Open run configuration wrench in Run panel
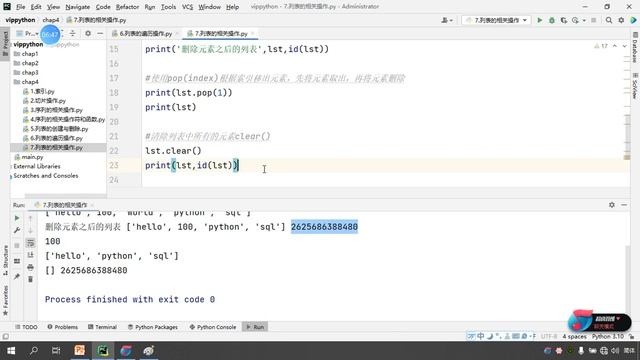This screenshot has width=640, height=360. 17,231
